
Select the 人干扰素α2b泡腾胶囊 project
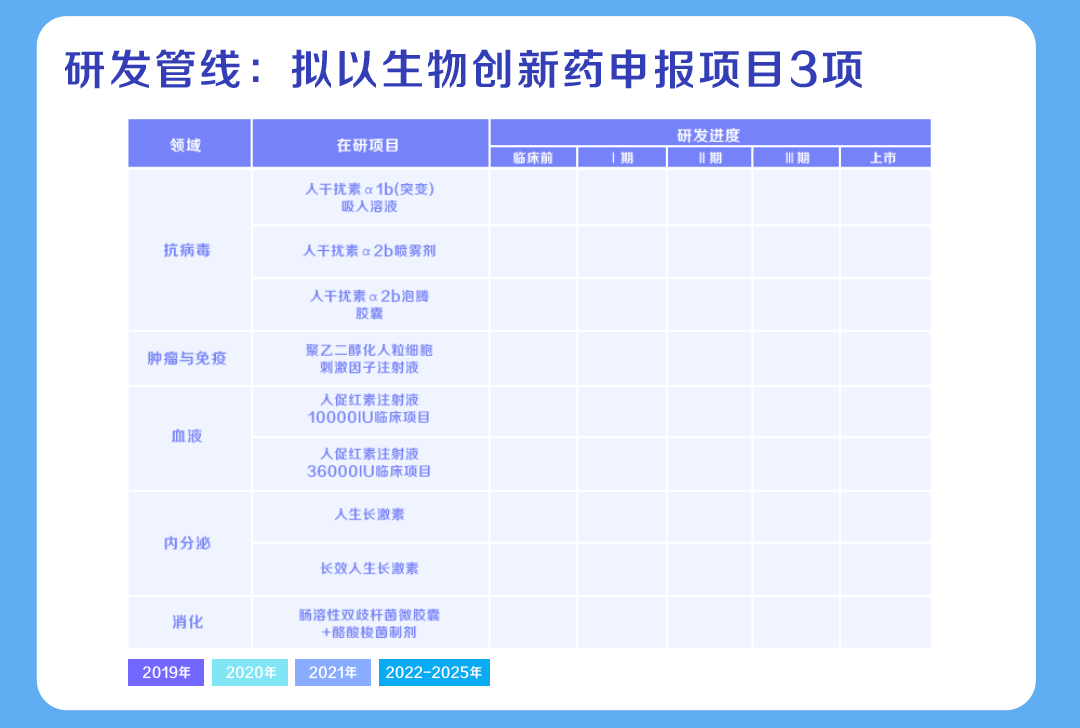coord(370,305)
